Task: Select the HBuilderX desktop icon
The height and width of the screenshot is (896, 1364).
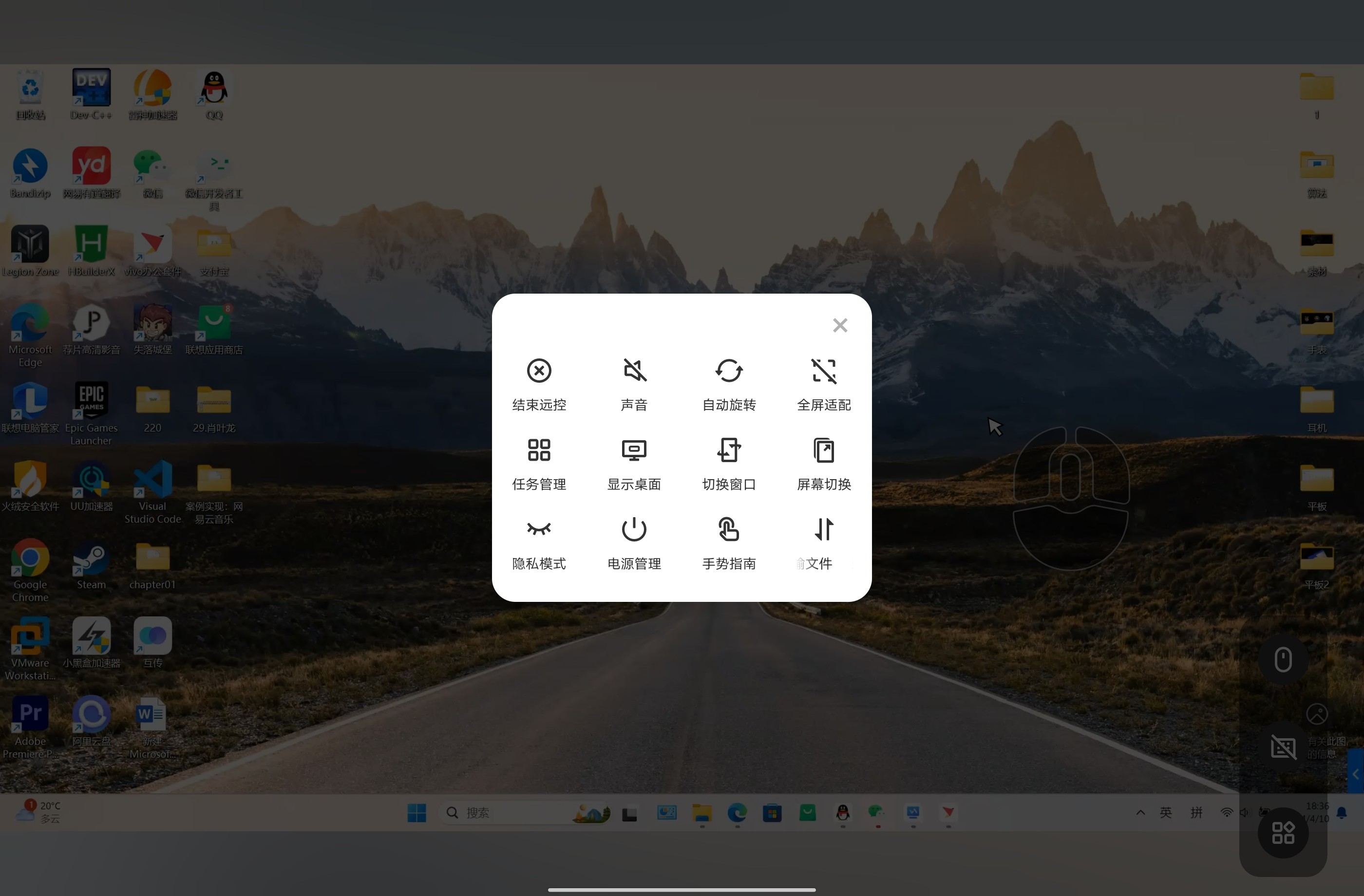Action: pyautogui.click(x=91, y=251)
